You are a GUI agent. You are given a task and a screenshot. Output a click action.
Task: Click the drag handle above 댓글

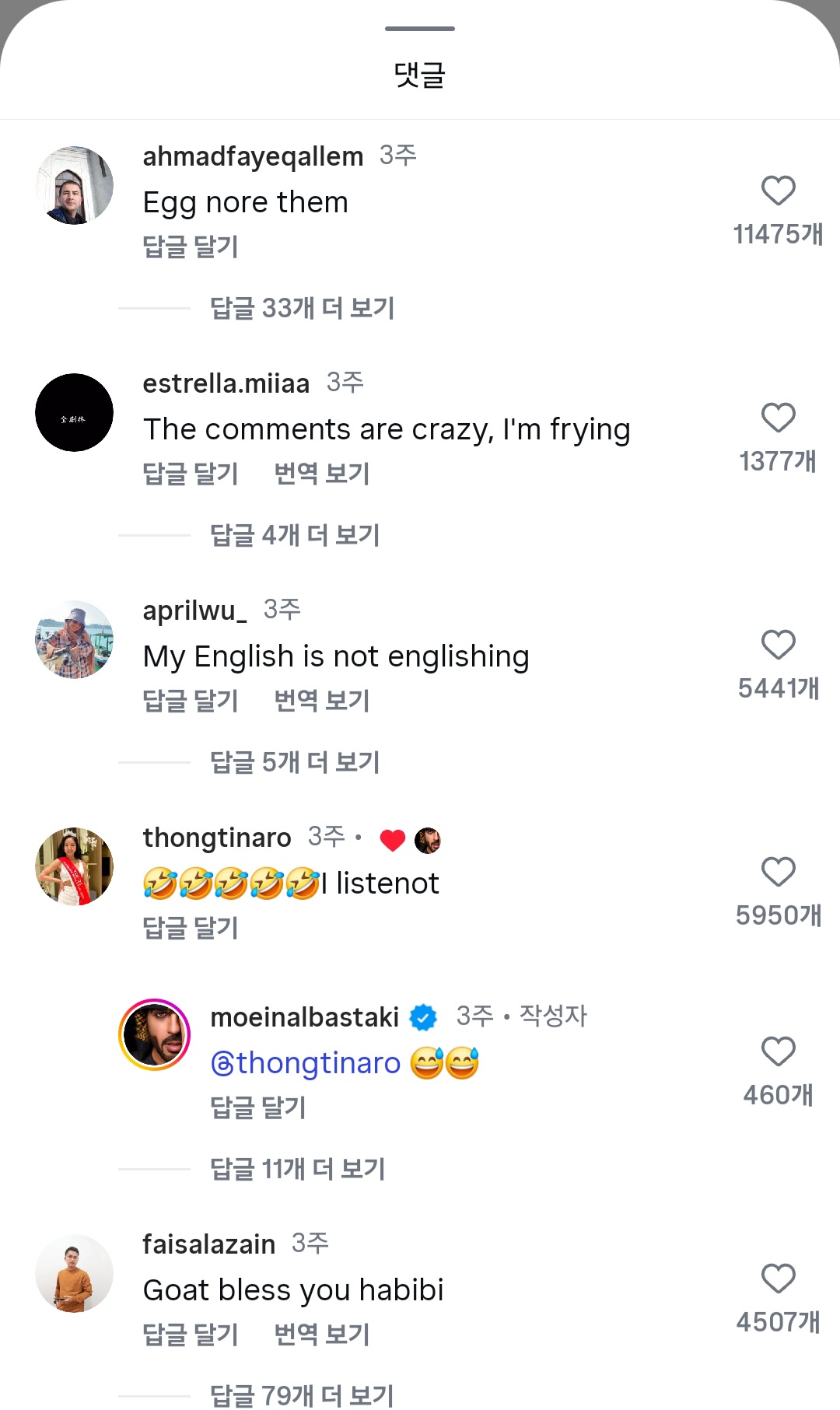coord(419,28)
